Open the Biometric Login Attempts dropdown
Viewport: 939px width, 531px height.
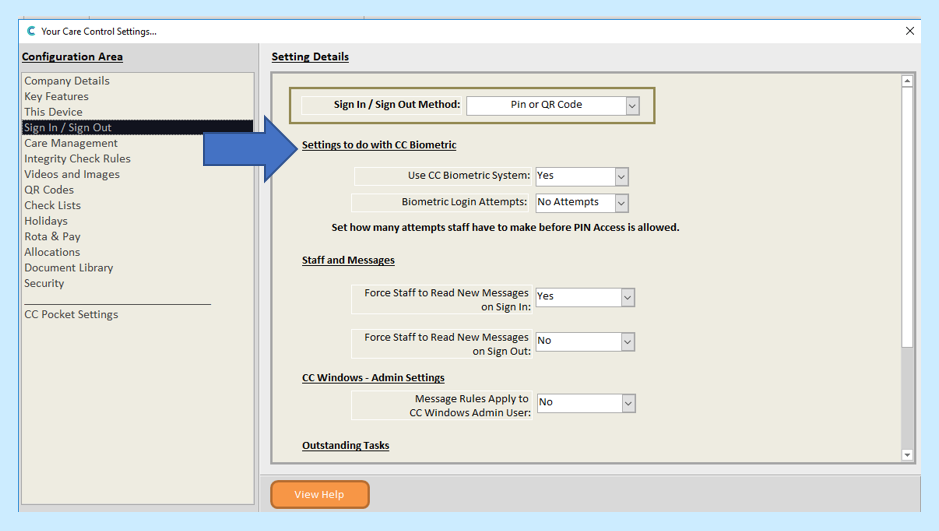point(621,203)
